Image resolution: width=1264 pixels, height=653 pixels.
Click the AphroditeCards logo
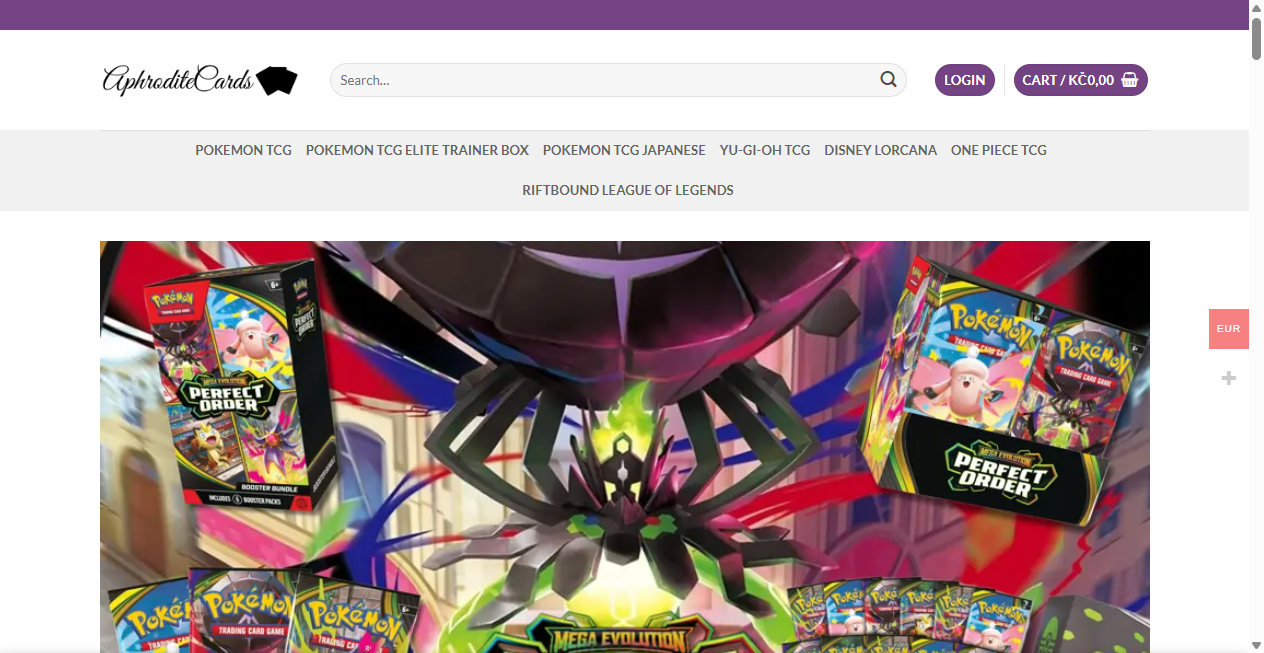click(200, 80)
